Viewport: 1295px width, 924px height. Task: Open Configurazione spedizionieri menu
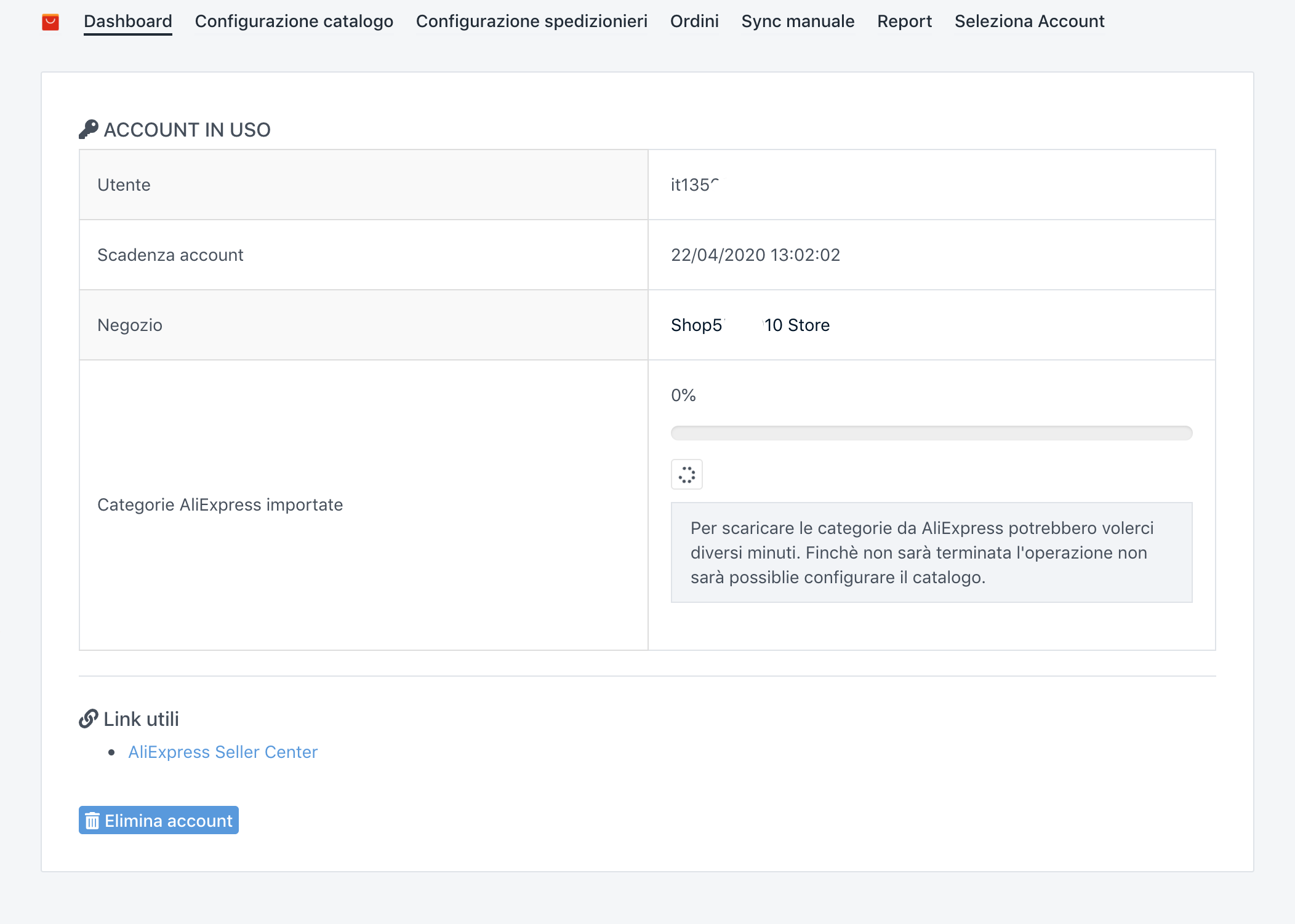click(x=531, y=22)
